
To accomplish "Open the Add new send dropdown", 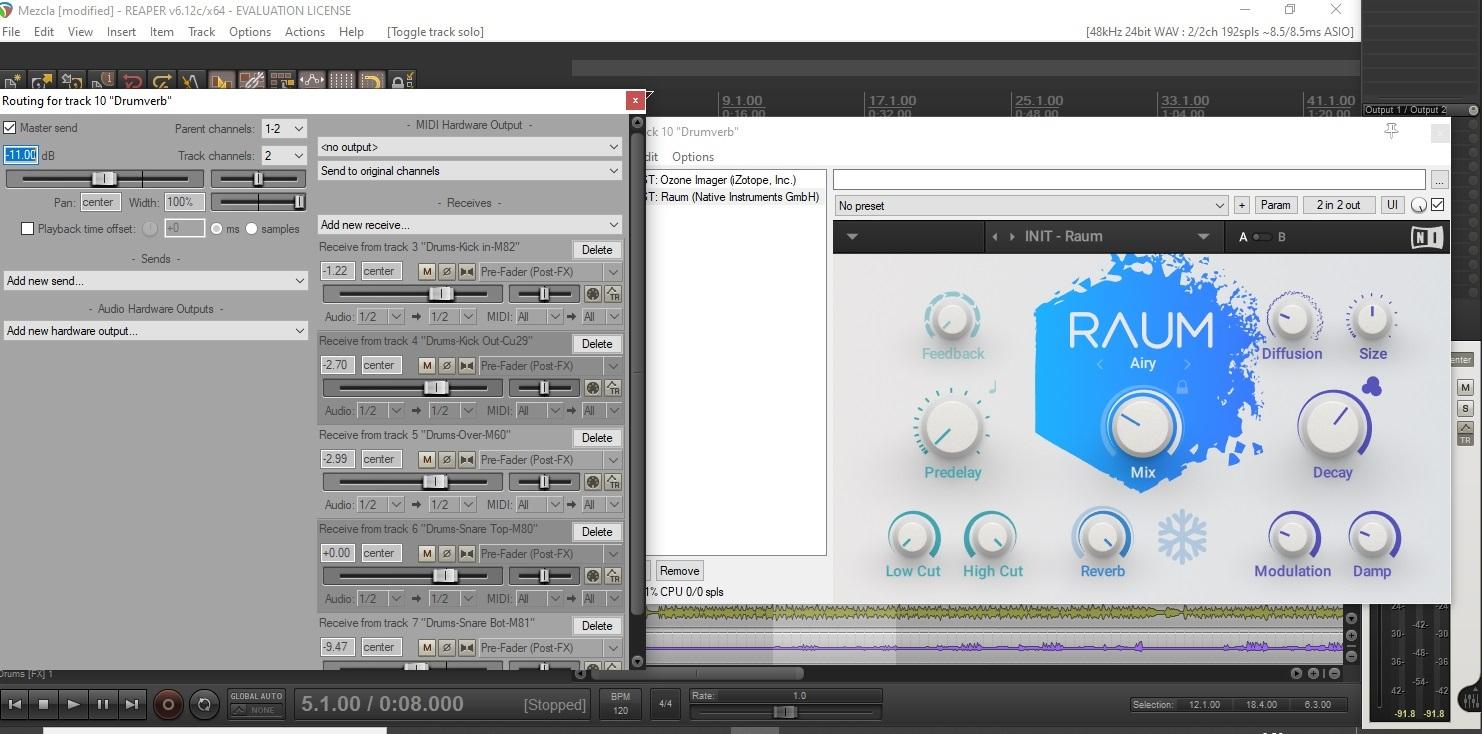I will point(156,281).
